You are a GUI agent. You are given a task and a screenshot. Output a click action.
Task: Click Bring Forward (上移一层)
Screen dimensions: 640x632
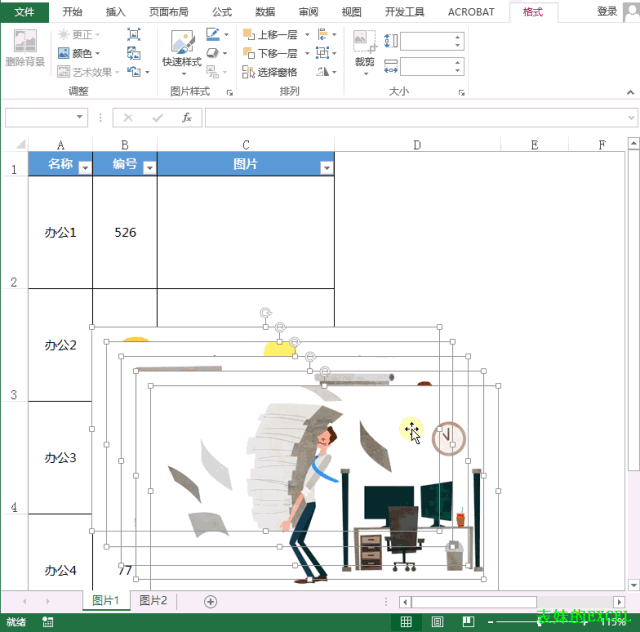point(270,35)
